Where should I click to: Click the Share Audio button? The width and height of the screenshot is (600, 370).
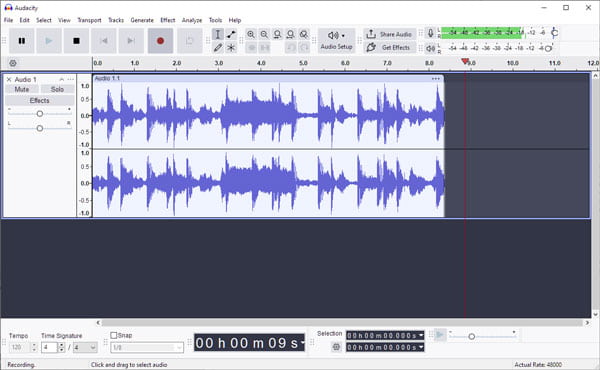click(x=390, y=34)
